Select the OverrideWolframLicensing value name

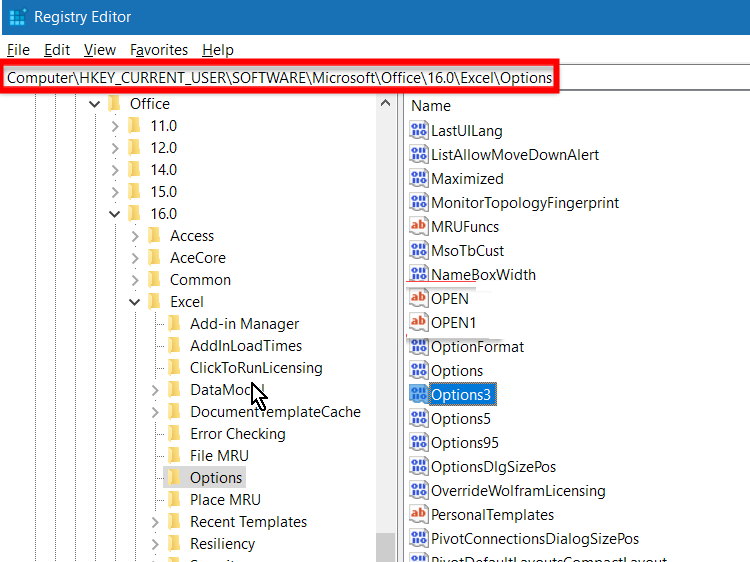(518, 491)
